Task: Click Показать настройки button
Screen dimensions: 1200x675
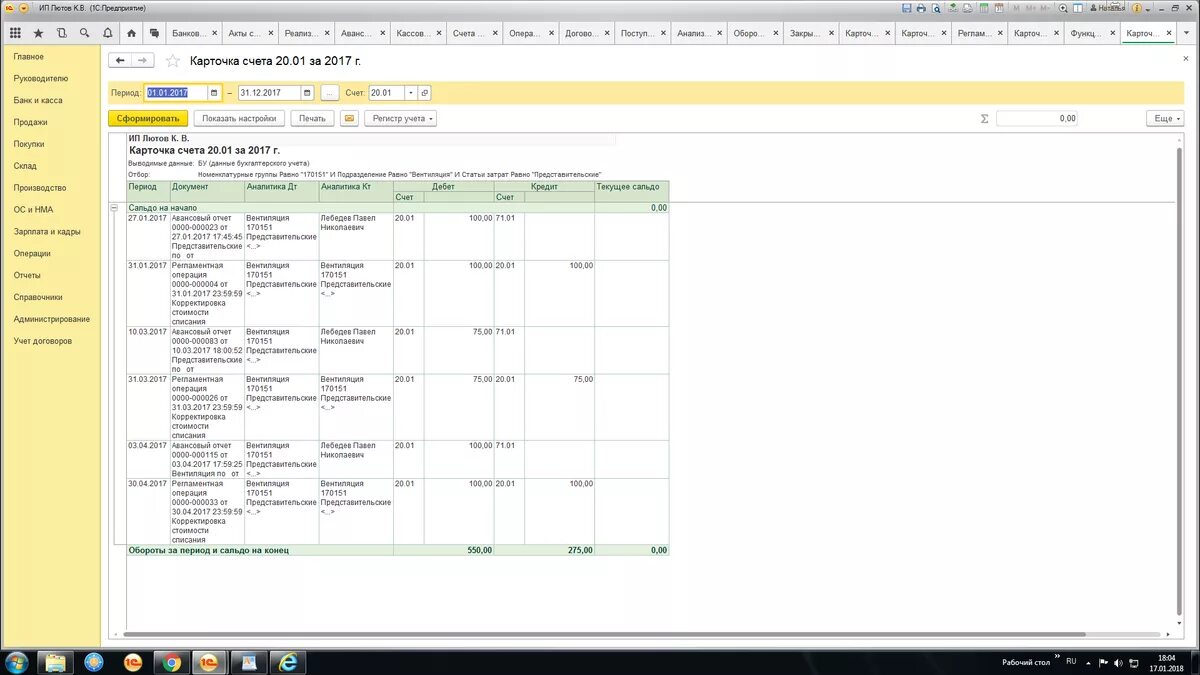Action: point(238,118)
